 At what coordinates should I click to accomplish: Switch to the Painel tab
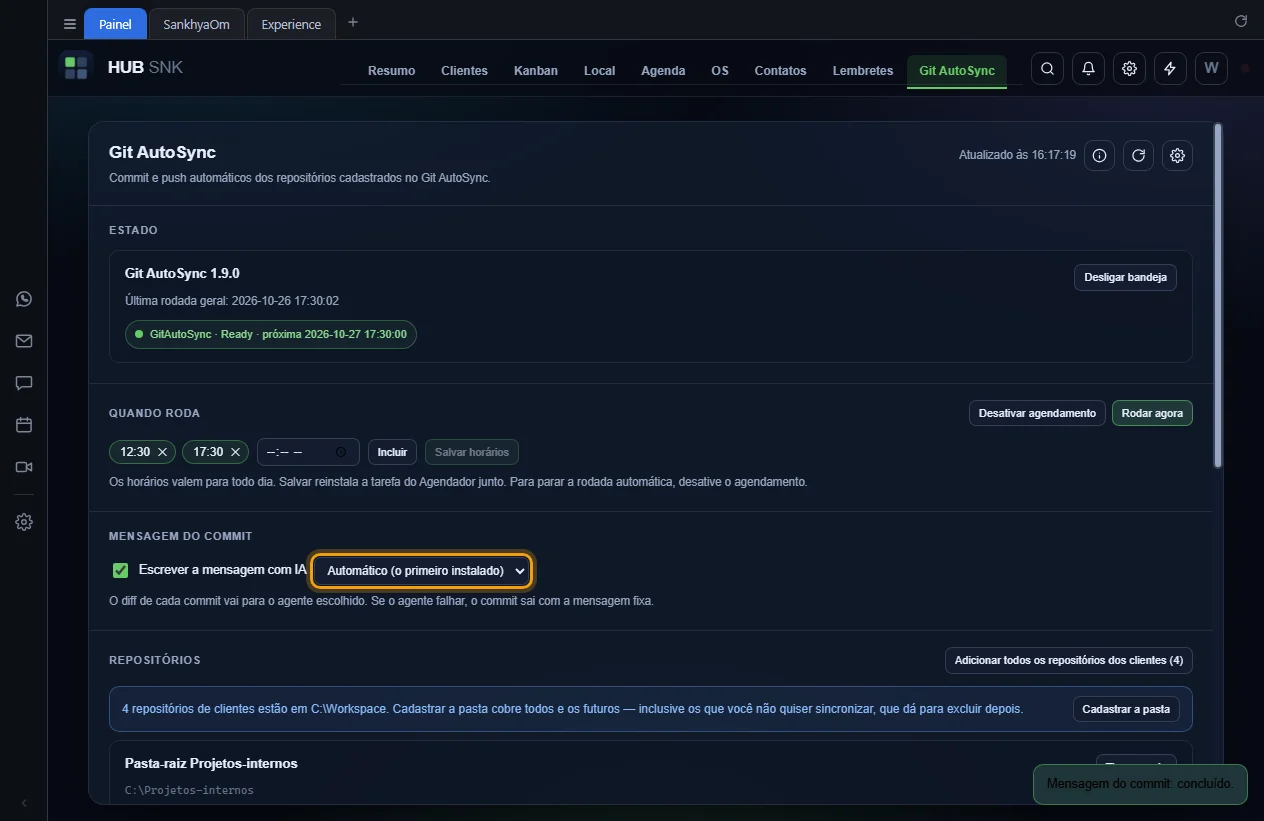point(115,24)
